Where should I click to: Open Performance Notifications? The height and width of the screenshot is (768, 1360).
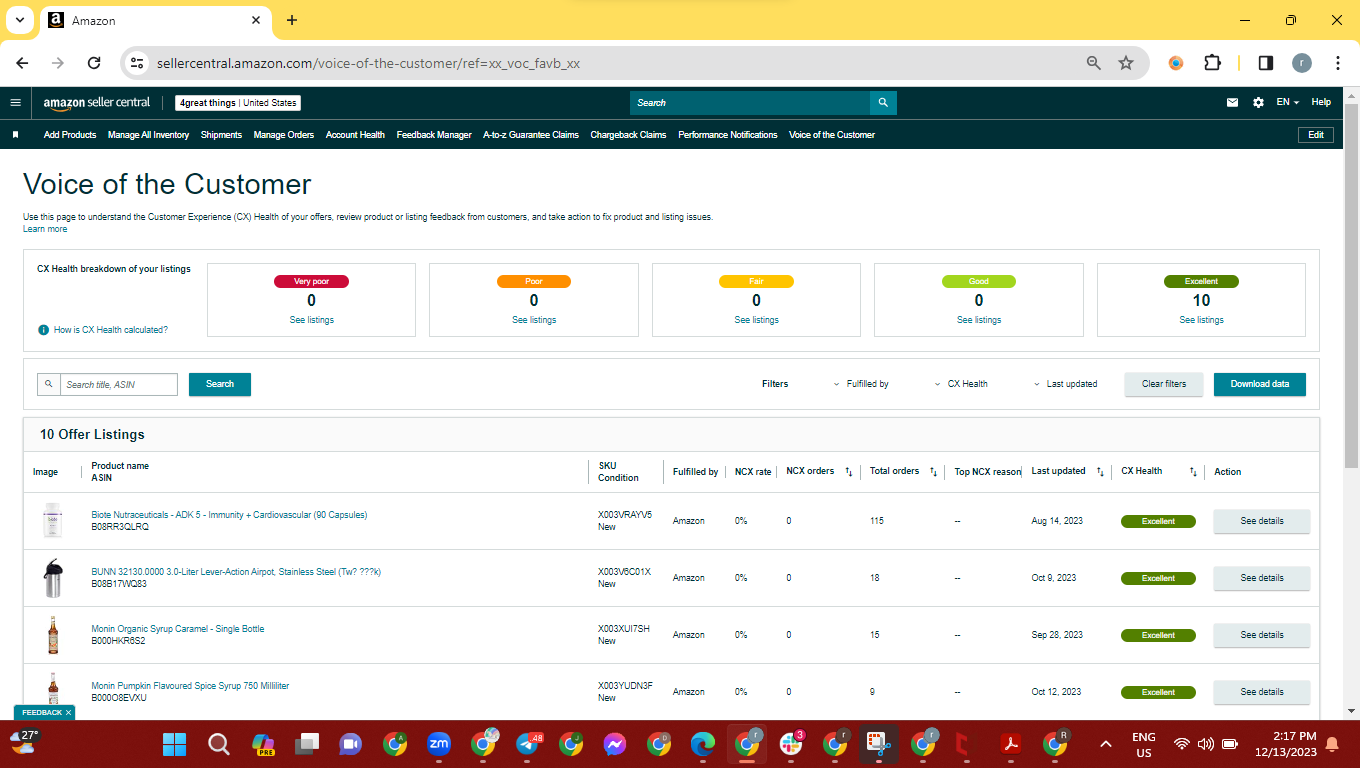point(728,135)
